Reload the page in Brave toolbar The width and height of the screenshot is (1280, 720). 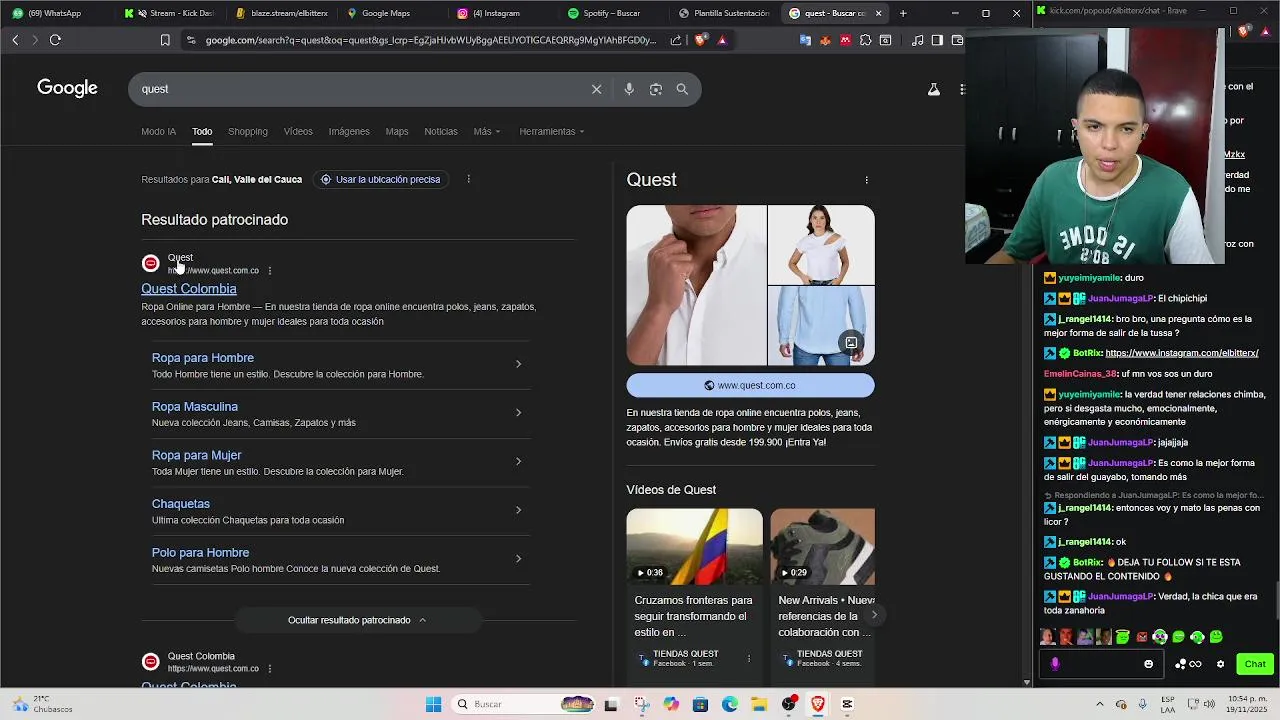pos(55,40)
